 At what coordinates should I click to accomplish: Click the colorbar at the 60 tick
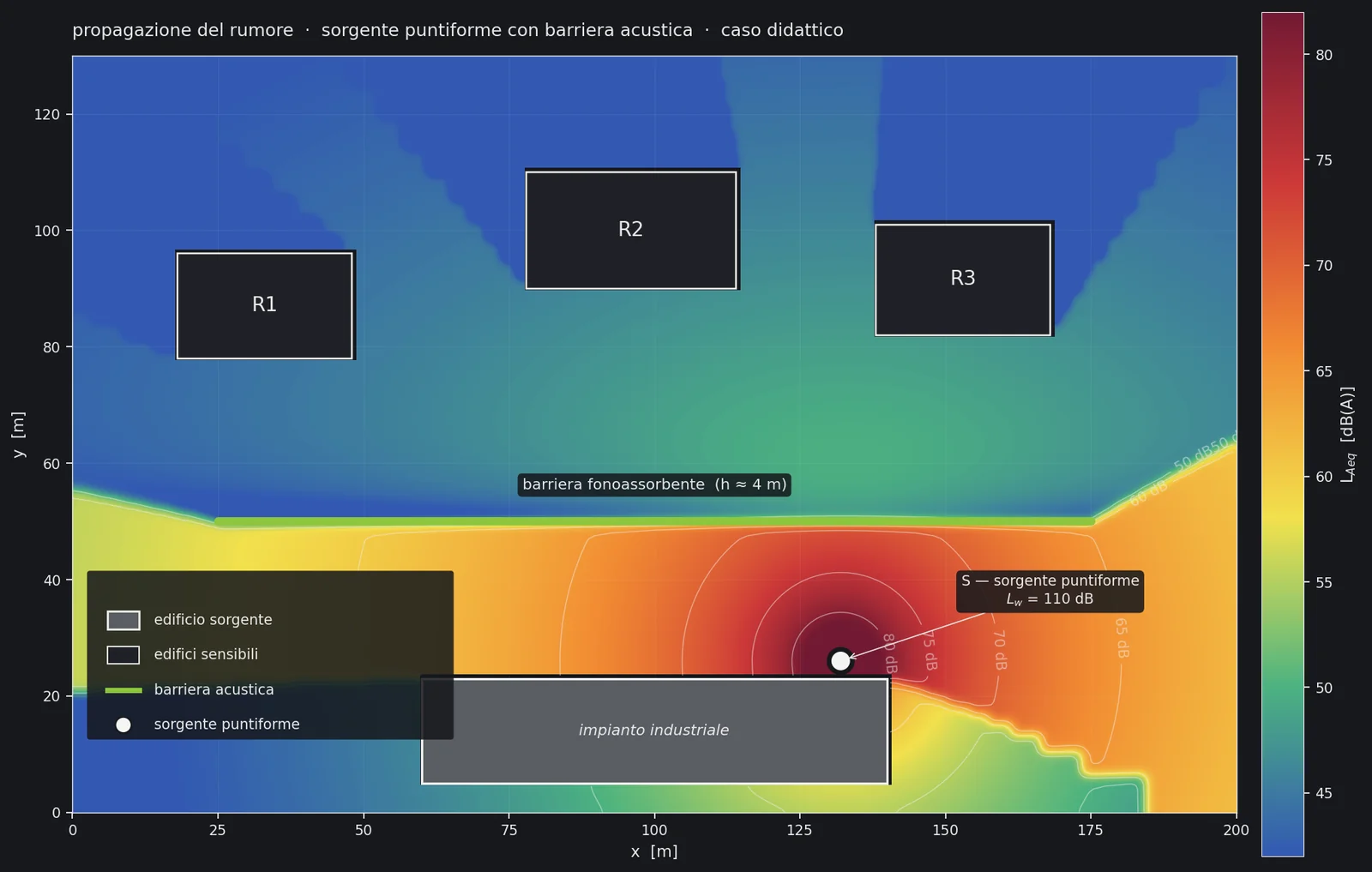(x=1282, y=477)
